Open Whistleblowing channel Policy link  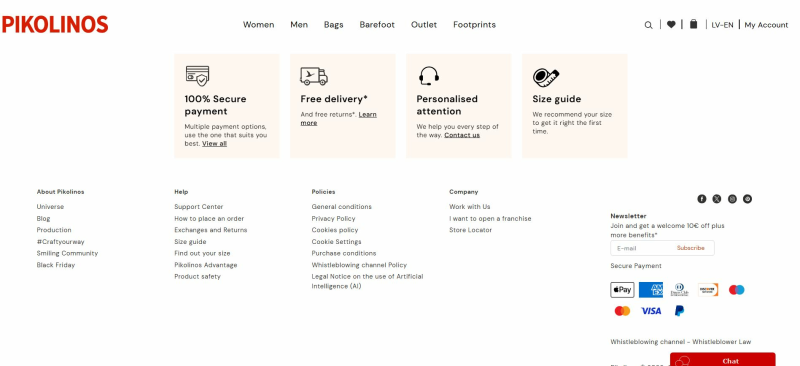pyautogui.click(x=359, y=265)
